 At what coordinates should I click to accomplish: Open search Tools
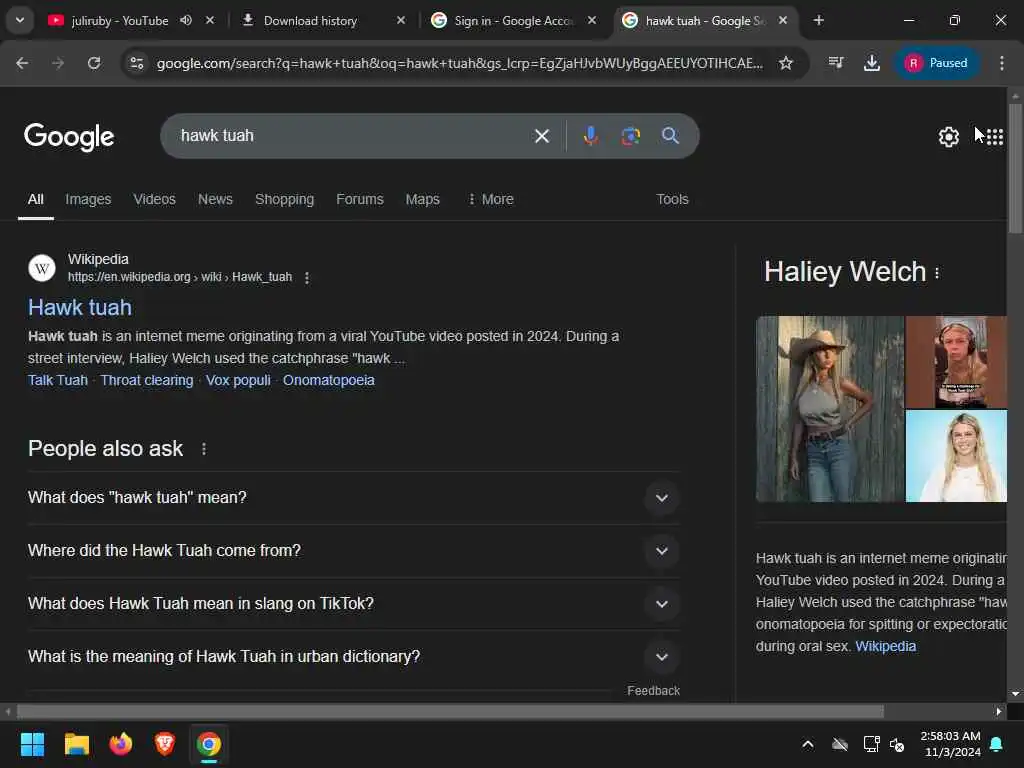[x=672, y=199]
